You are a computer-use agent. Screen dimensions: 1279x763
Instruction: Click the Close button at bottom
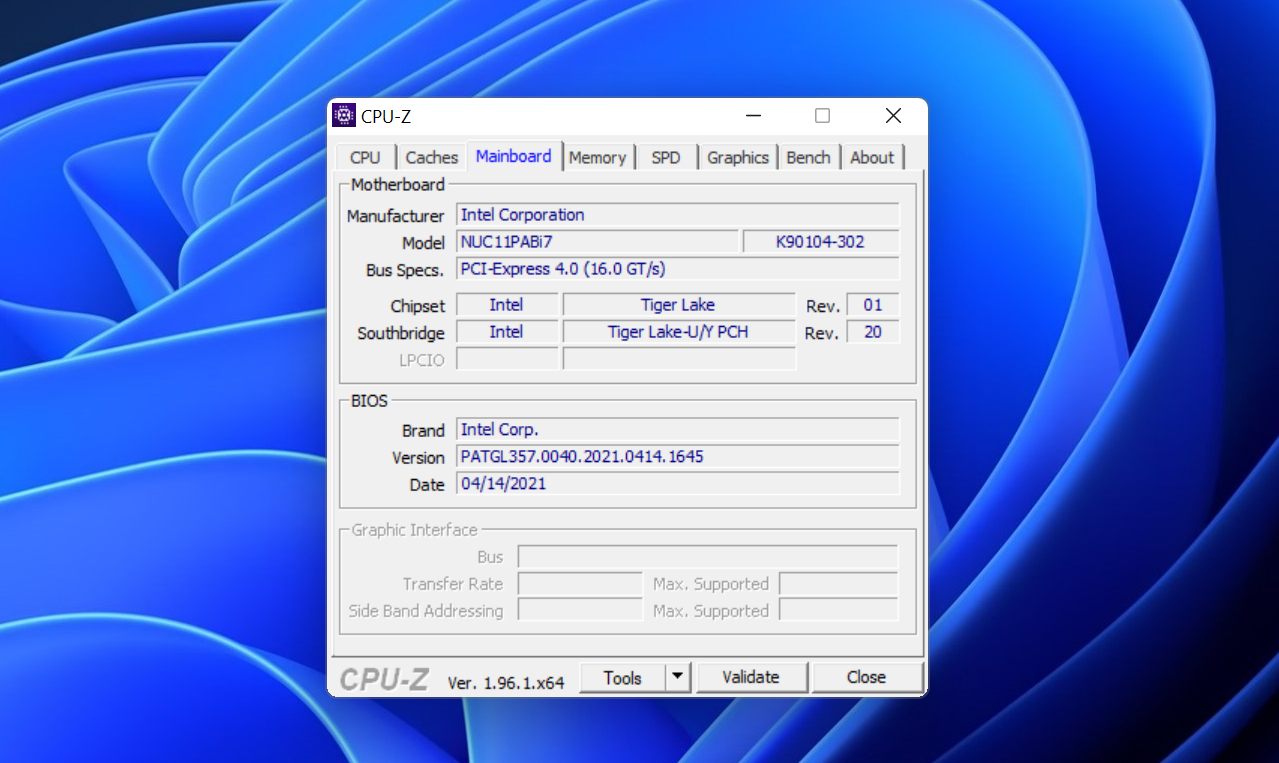tap(866, 677)
